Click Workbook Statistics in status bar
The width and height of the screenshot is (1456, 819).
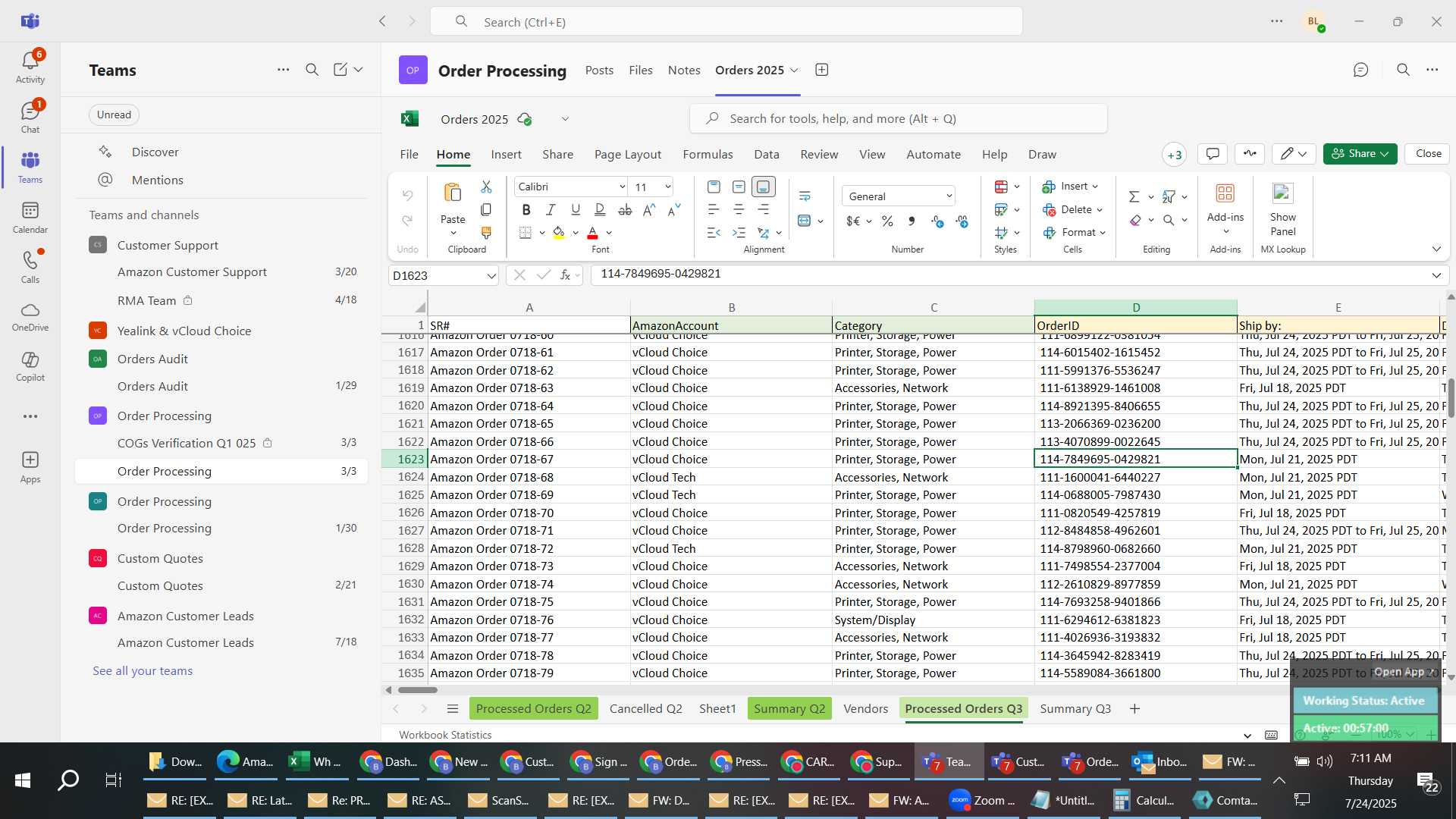[x=445, y=735]
